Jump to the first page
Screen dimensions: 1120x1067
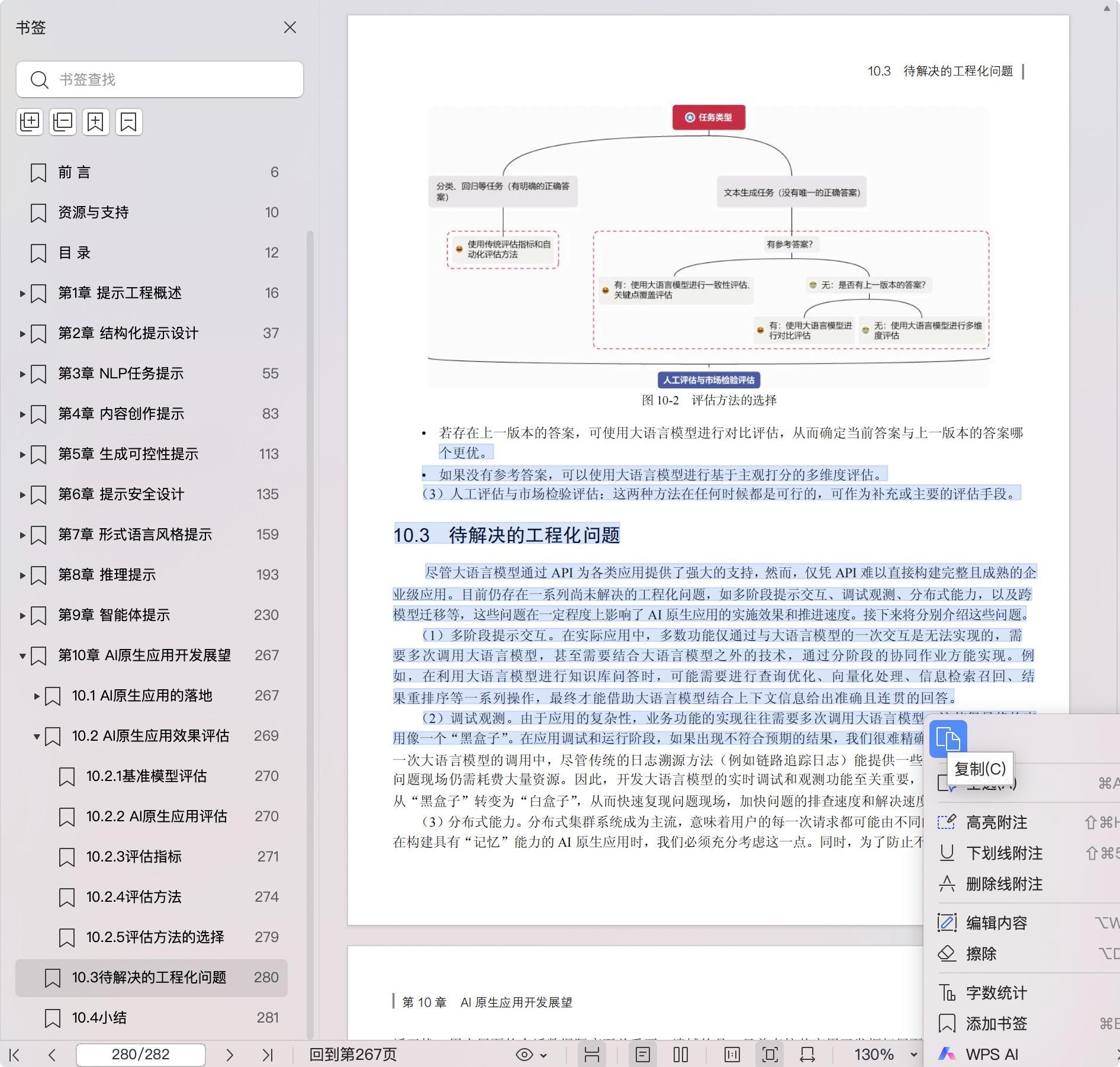(x=15, y=1055)
